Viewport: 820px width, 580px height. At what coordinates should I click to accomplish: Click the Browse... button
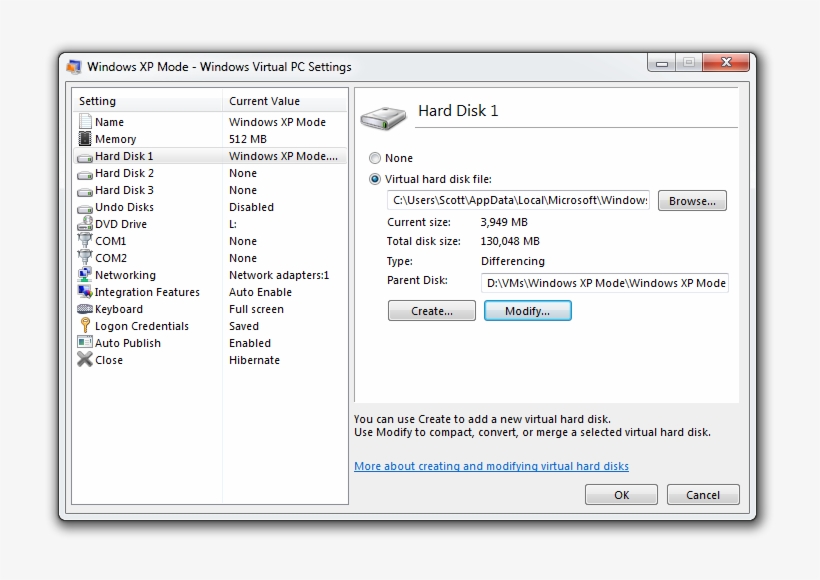point(692,201)
